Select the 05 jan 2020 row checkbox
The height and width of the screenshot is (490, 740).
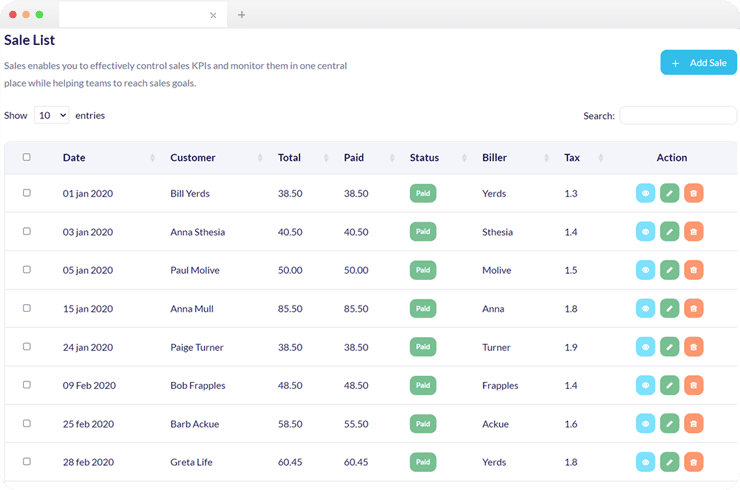coord(27,269)
